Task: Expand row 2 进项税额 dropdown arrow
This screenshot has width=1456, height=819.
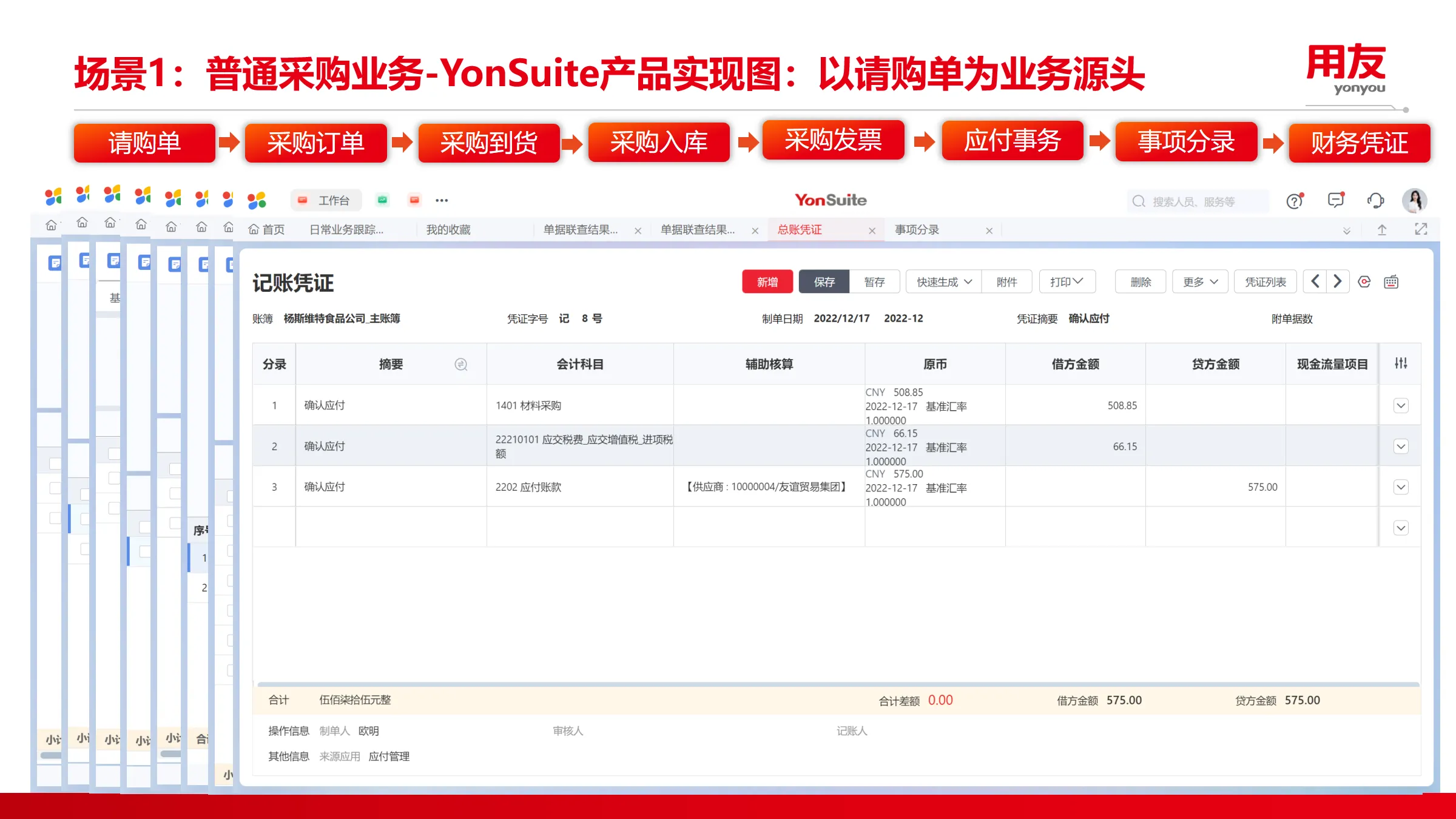Action: pyautogui.click(x=1401, y=447)
